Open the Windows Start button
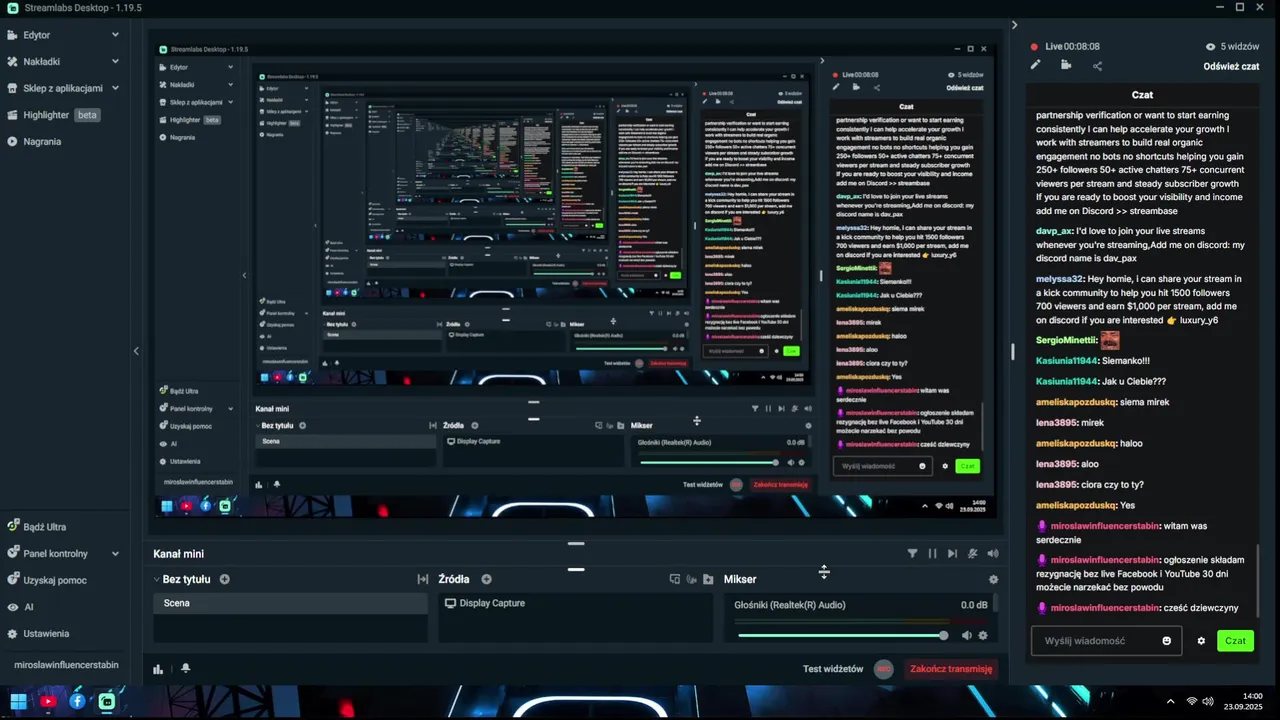 click(18, 701)
